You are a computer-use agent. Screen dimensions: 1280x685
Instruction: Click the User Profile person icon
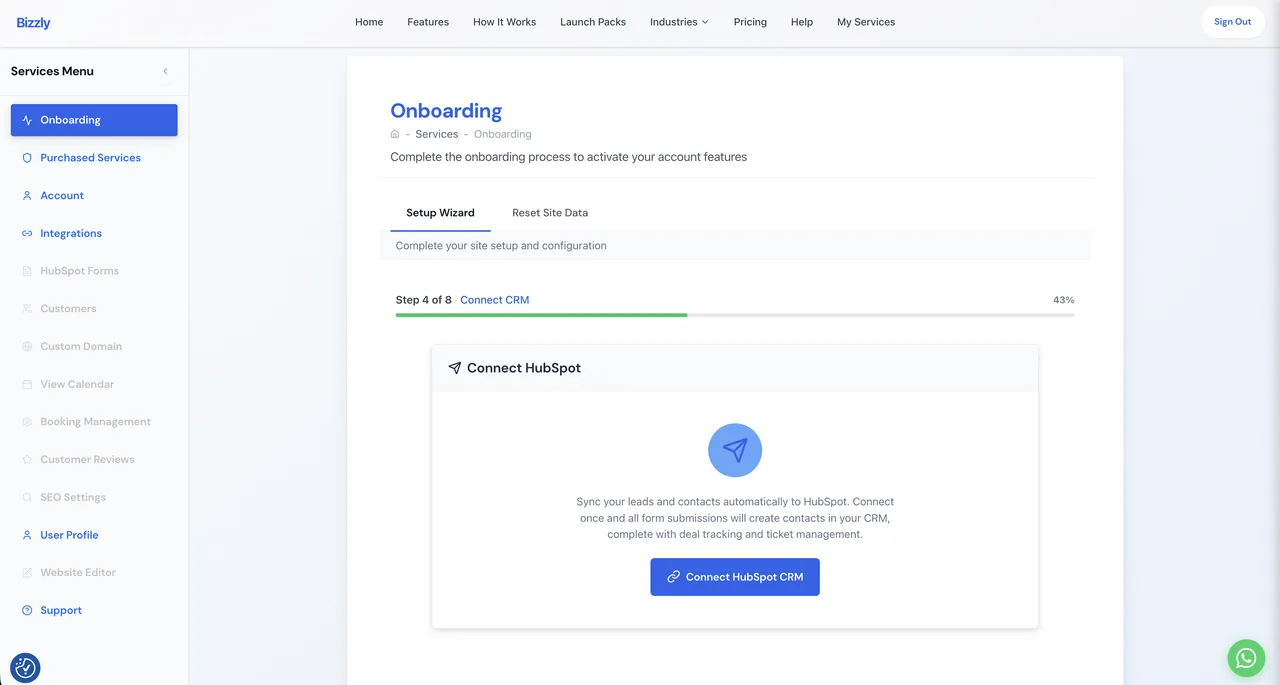pos(27,535)
